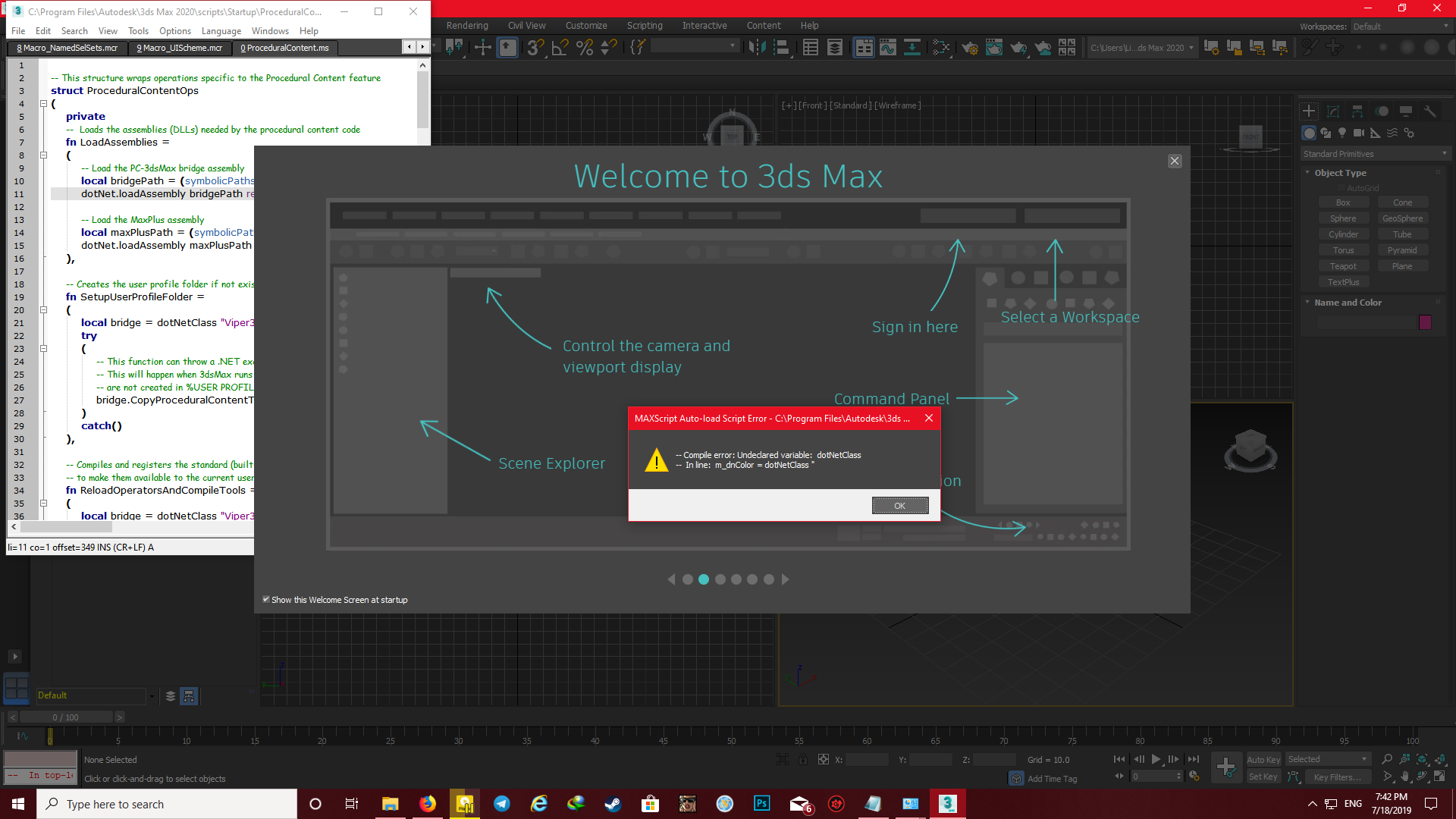Viewport: 1456px width, 819px height.
Task: Open the Time Configuration dialog
Action: coord(1194,777)
